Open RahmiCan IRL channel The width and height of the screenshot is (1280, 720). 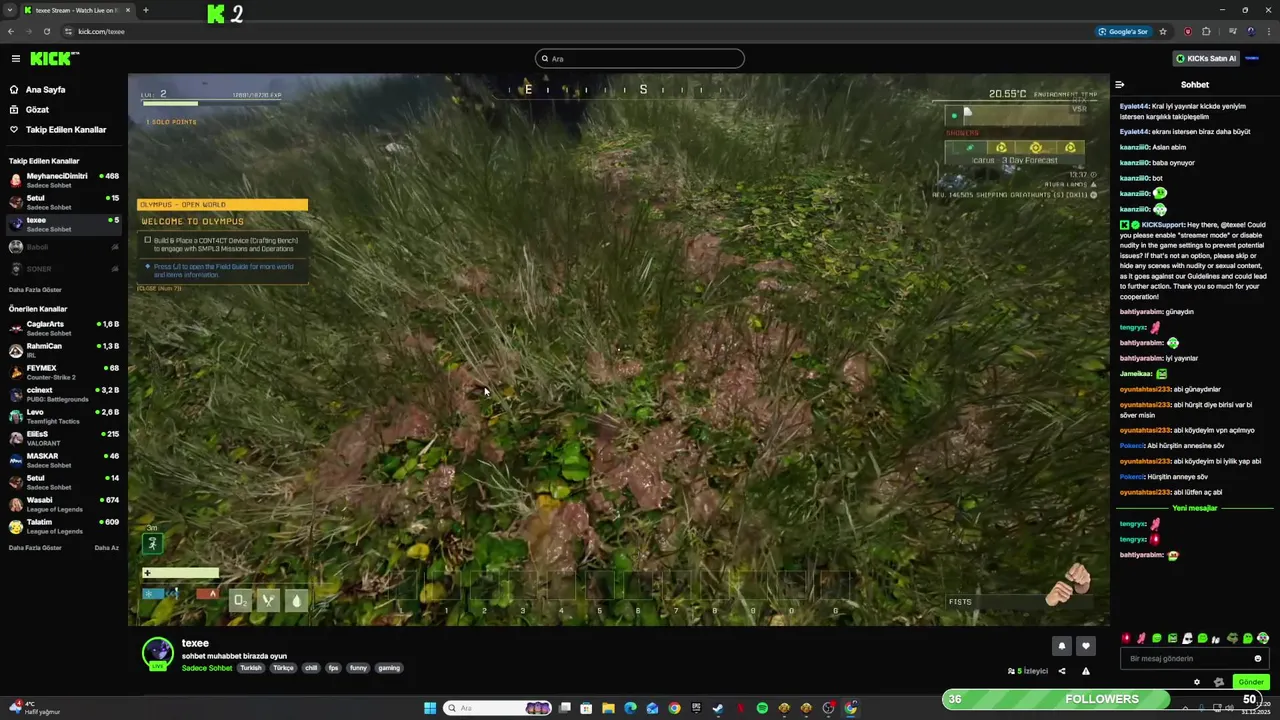(64, 350)
